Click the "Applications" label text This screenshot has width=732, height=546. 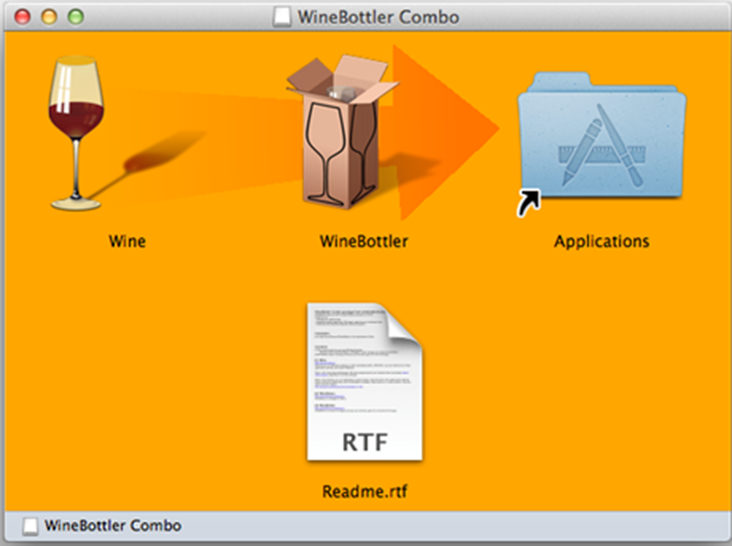[601, 242]
